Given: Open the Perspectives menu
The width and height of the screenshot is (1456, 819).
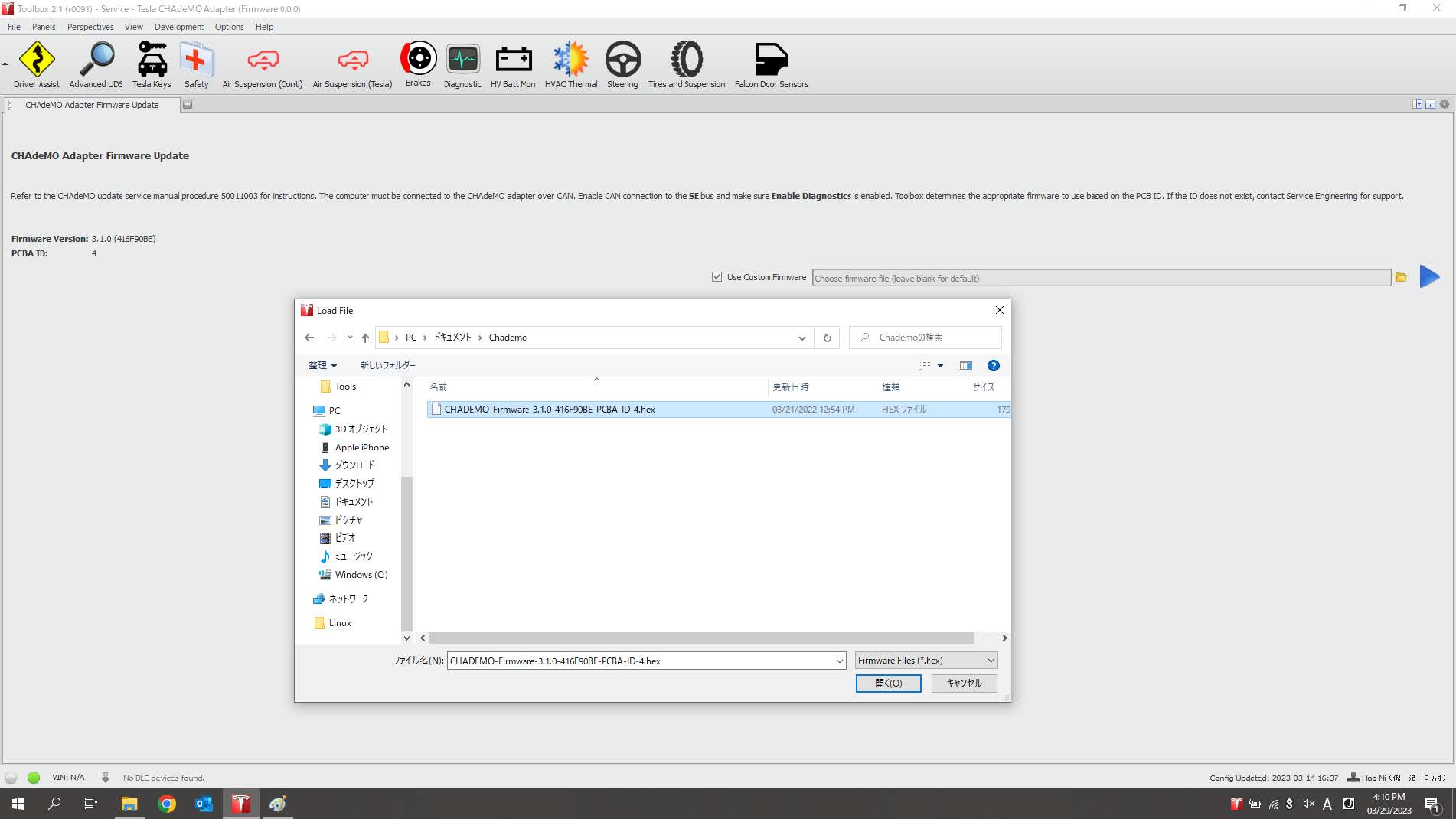Looking at the screenshot, I should (90, 27).
